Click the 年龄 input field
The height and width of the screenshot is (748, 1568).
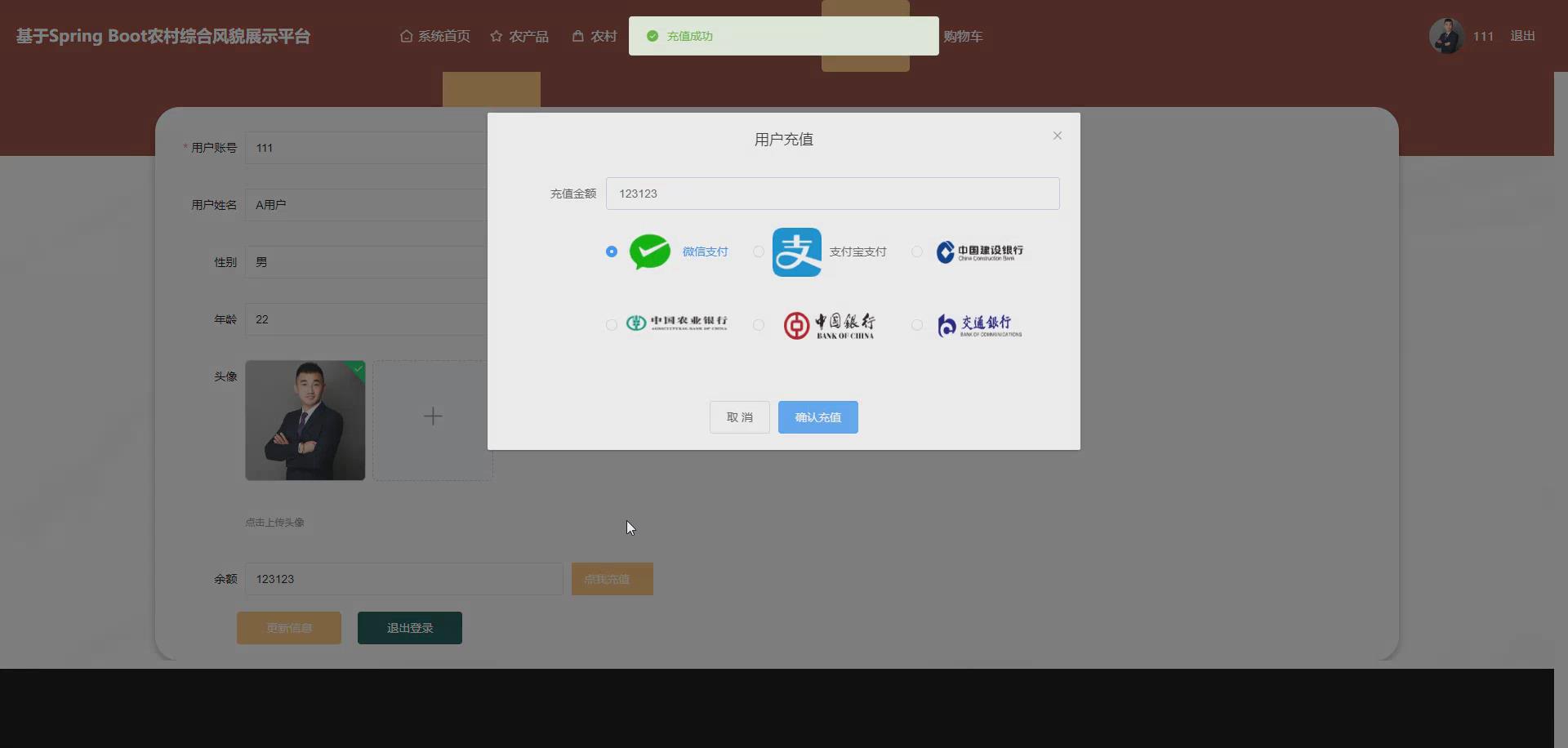(x=366, y=319)
